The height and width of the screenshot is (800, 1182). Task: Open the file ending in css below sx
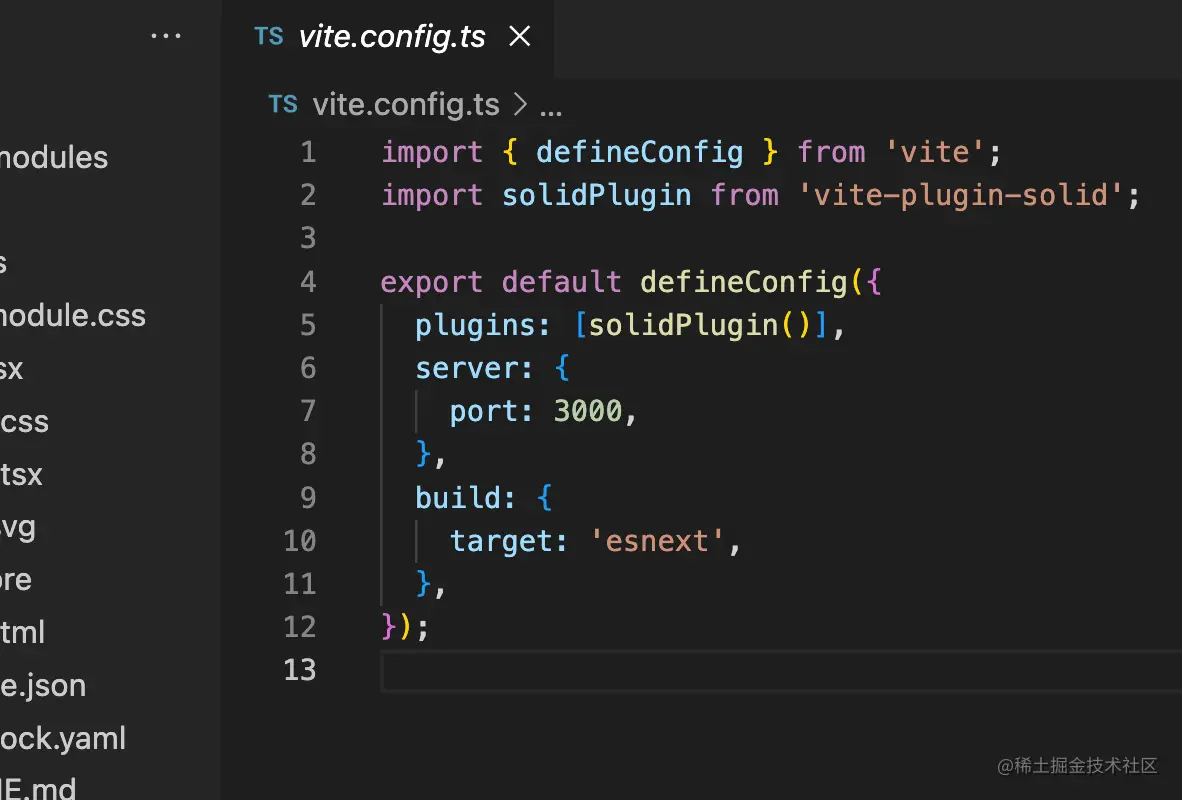point(24,421)
